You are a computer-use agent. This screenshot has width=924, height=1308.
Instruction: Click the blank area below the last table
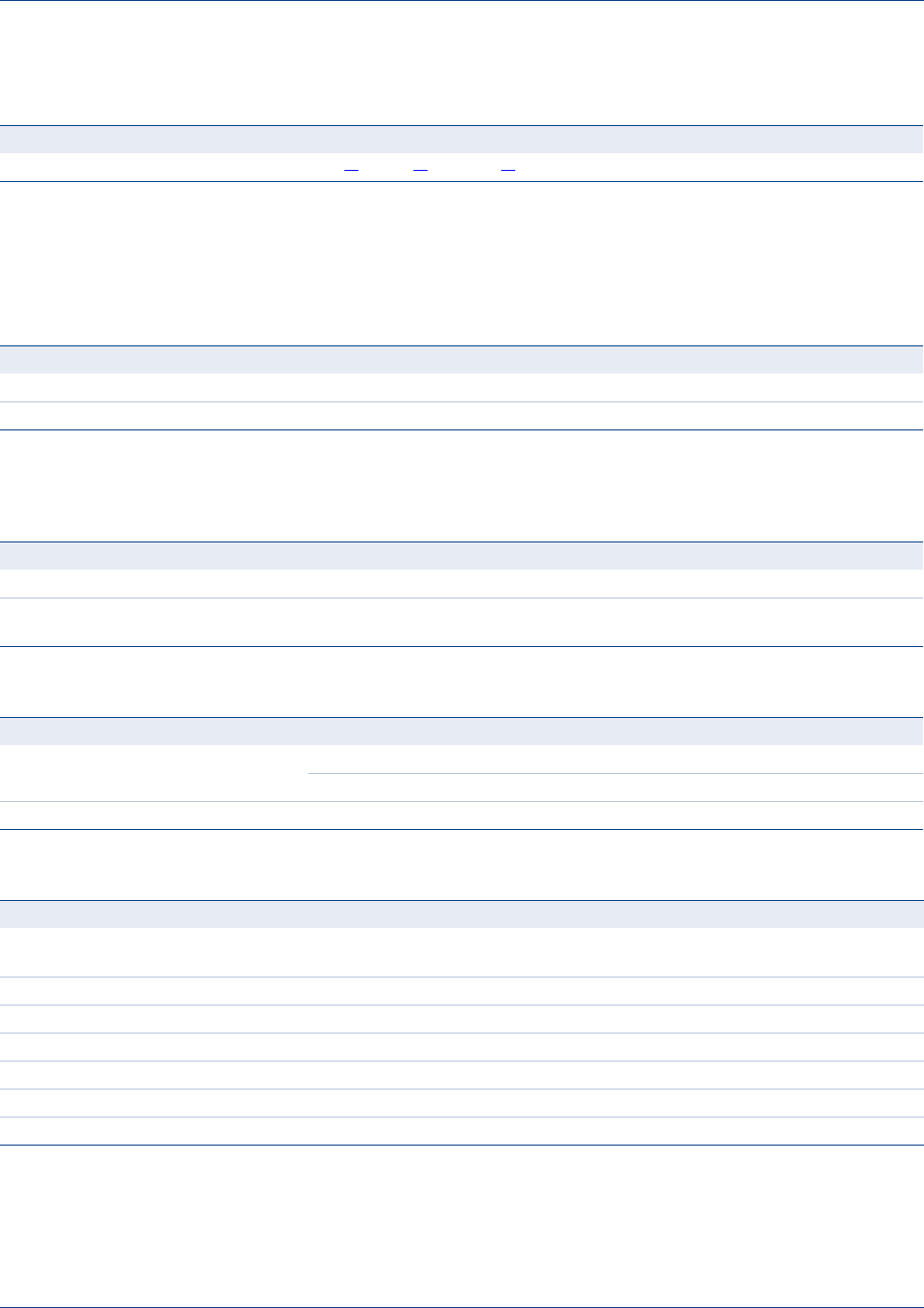[x=462, y=1225]
